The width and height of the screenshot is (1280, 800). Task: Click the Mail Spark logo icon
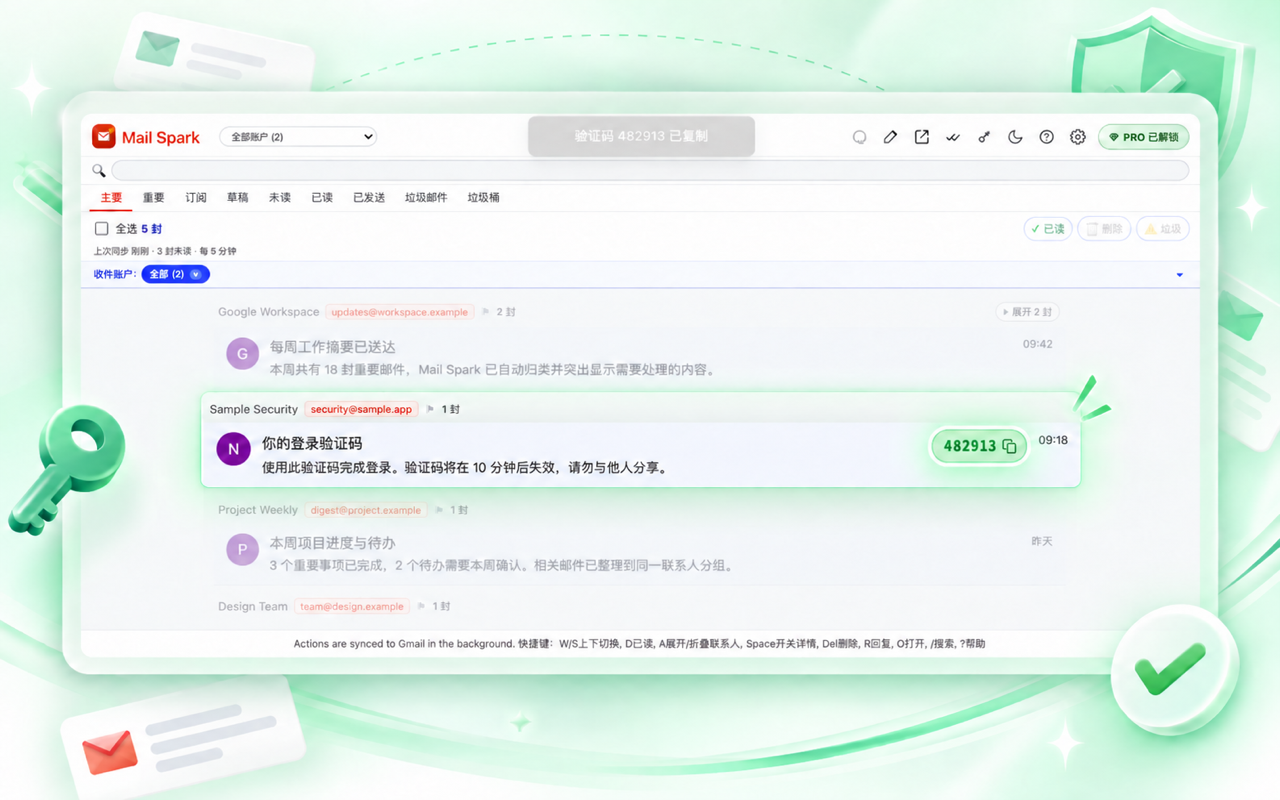click(104, 136)
